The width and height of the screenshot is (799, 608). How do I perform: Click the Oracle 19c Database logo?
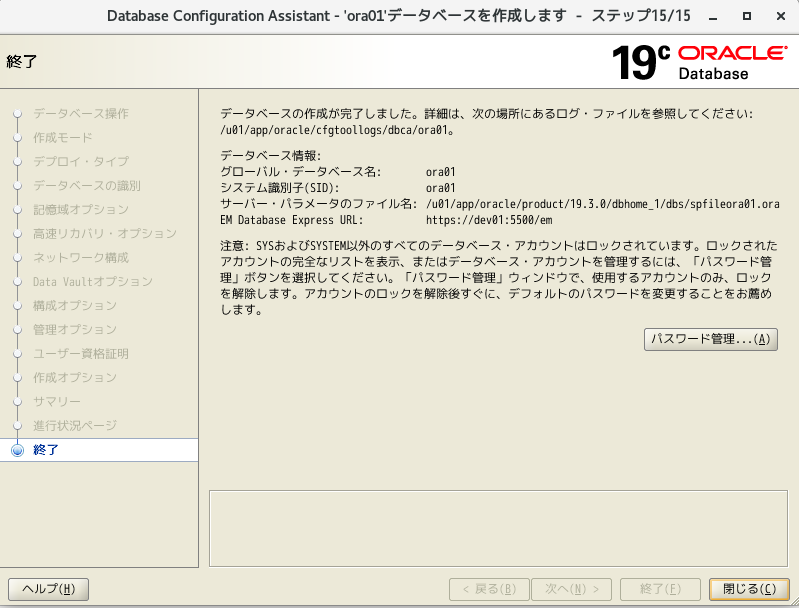point(699,62)
